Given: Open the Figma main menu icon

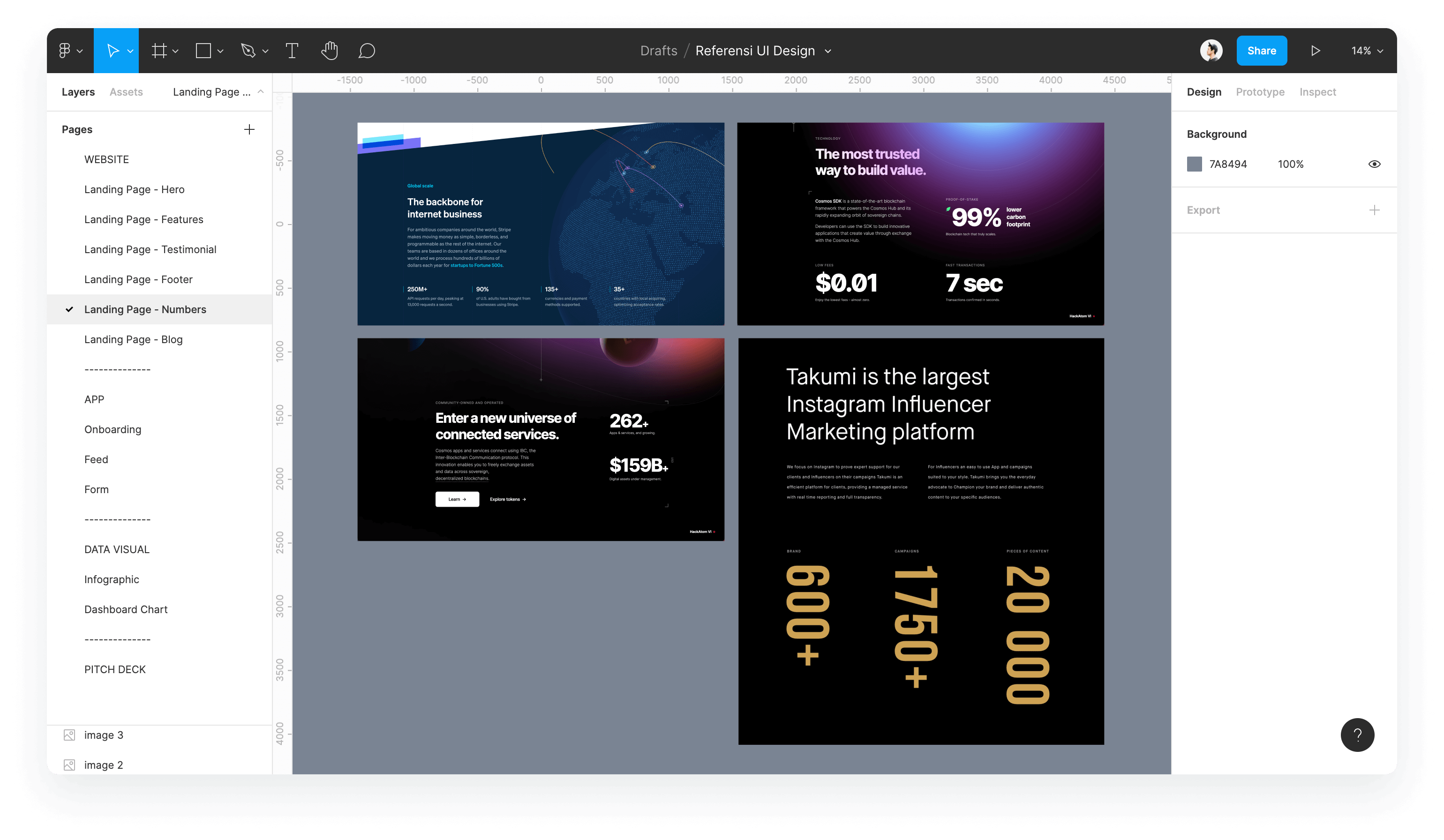Looking at the screenshot, I should pyautogui.click(x=65, y=51).
